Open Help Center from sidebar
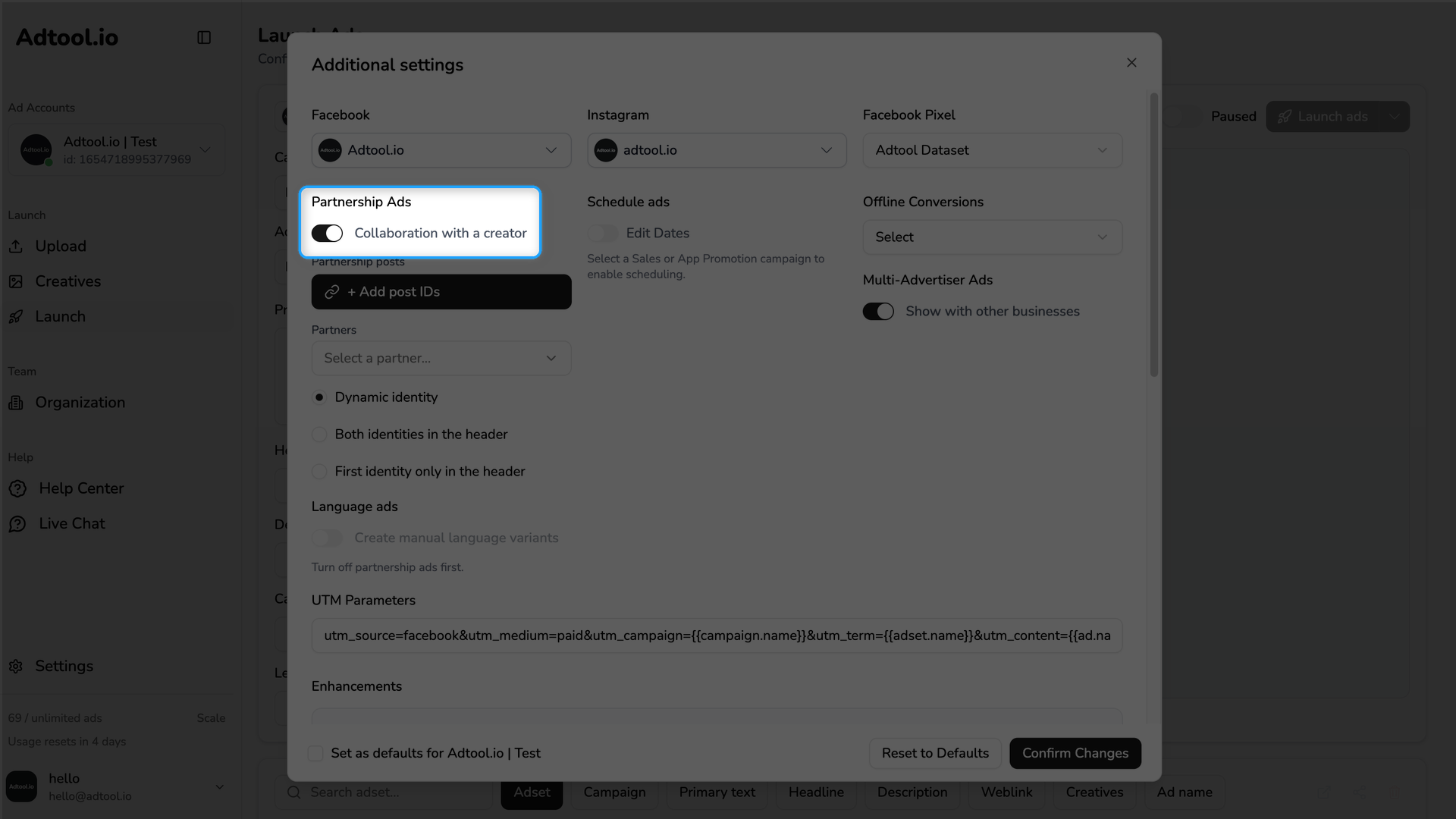 click(81, 488)
